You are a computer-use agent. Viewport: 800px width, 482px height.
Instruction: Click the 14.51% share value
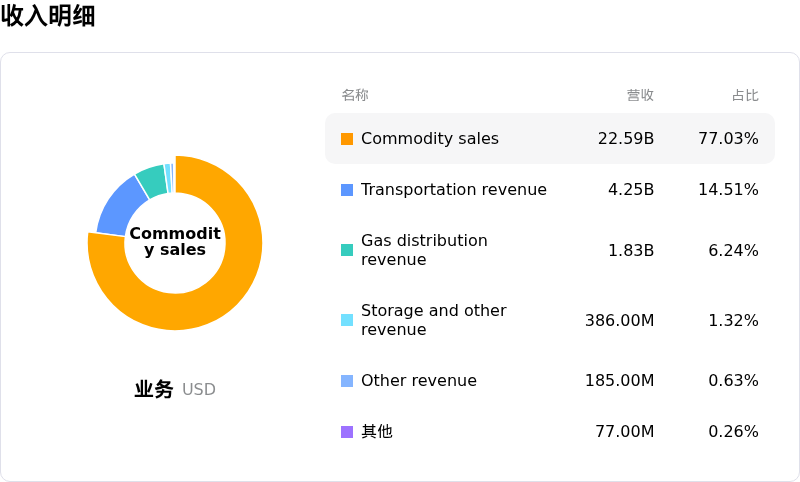[728, 190]
